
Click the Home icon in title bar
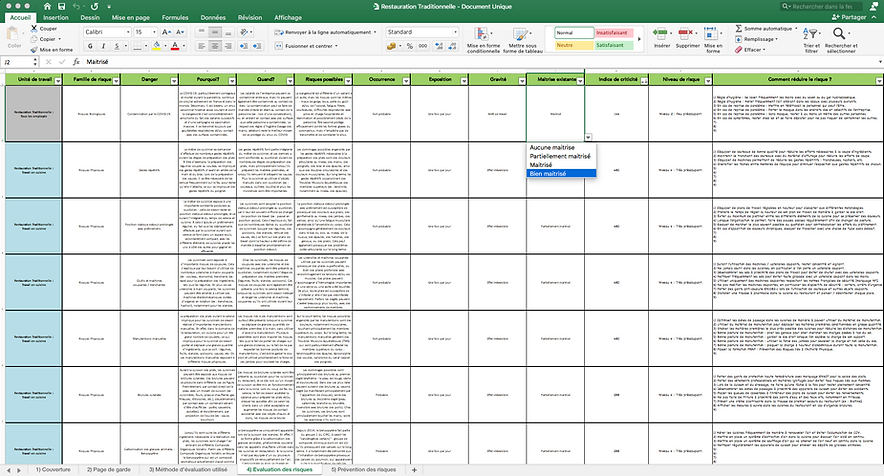pyautogui.click(x=47, y=6)
